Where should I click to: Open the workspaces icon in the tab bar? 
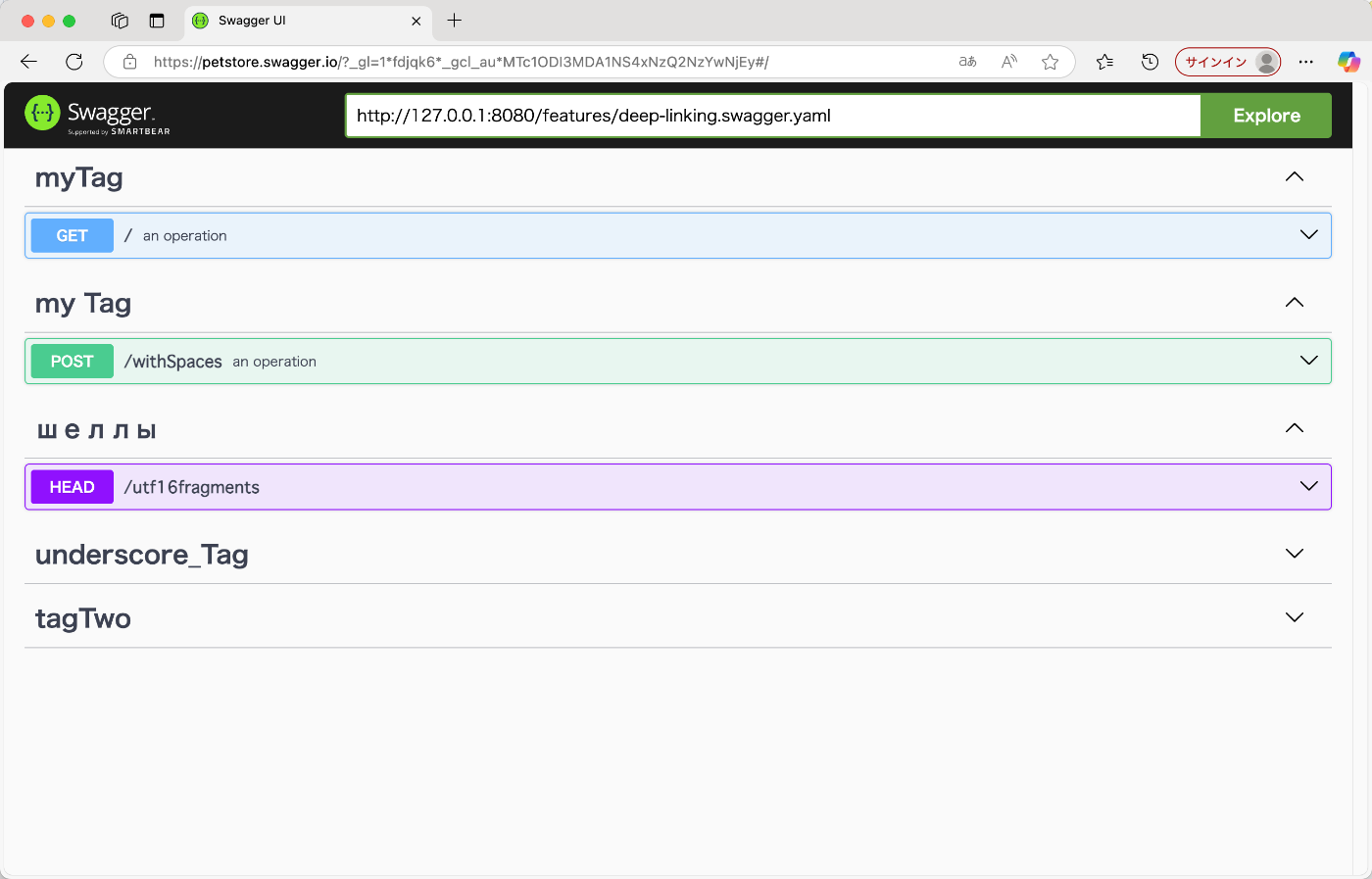click(120, 21)
